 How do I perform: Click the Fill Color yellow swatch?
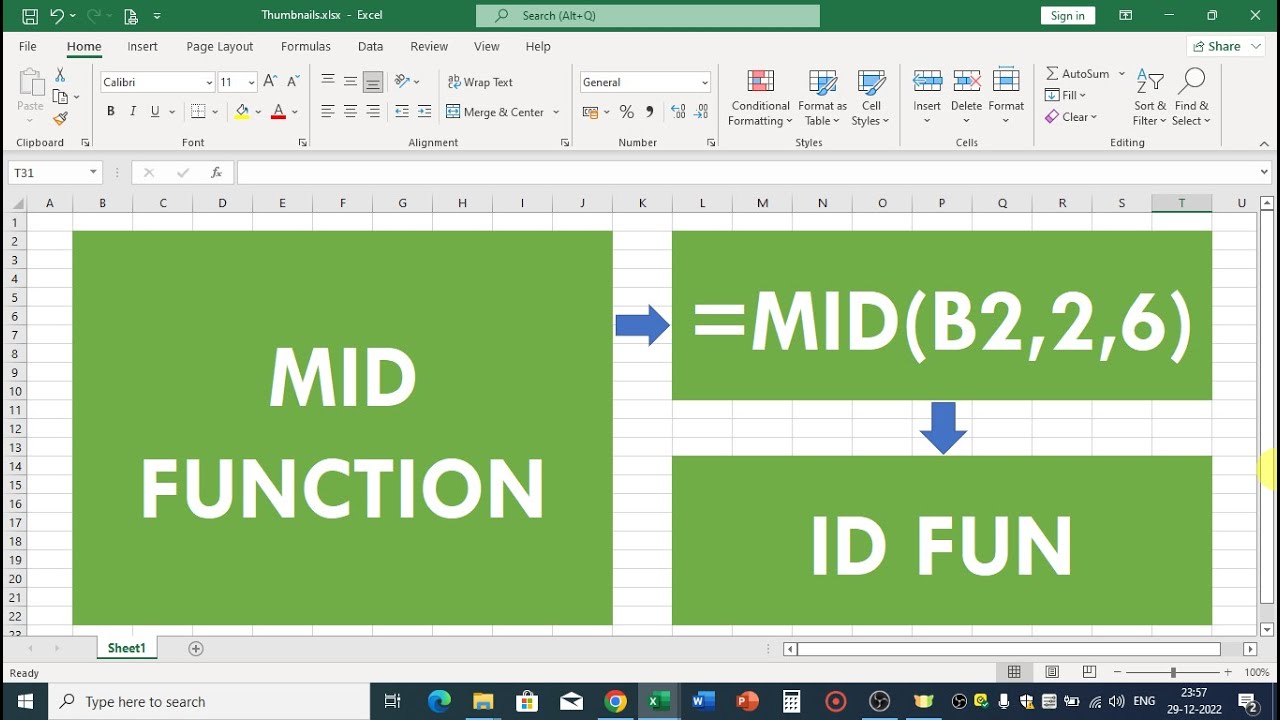[x=242, y=112]
